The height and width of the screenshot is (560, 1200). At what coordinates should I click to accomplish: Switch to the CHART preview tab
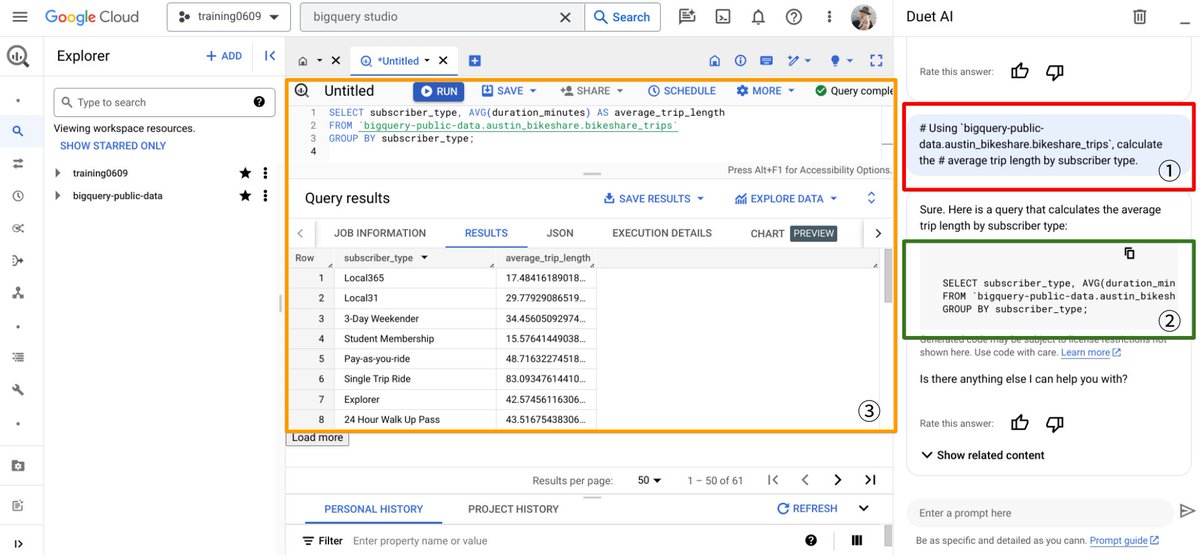coord(792,233)
